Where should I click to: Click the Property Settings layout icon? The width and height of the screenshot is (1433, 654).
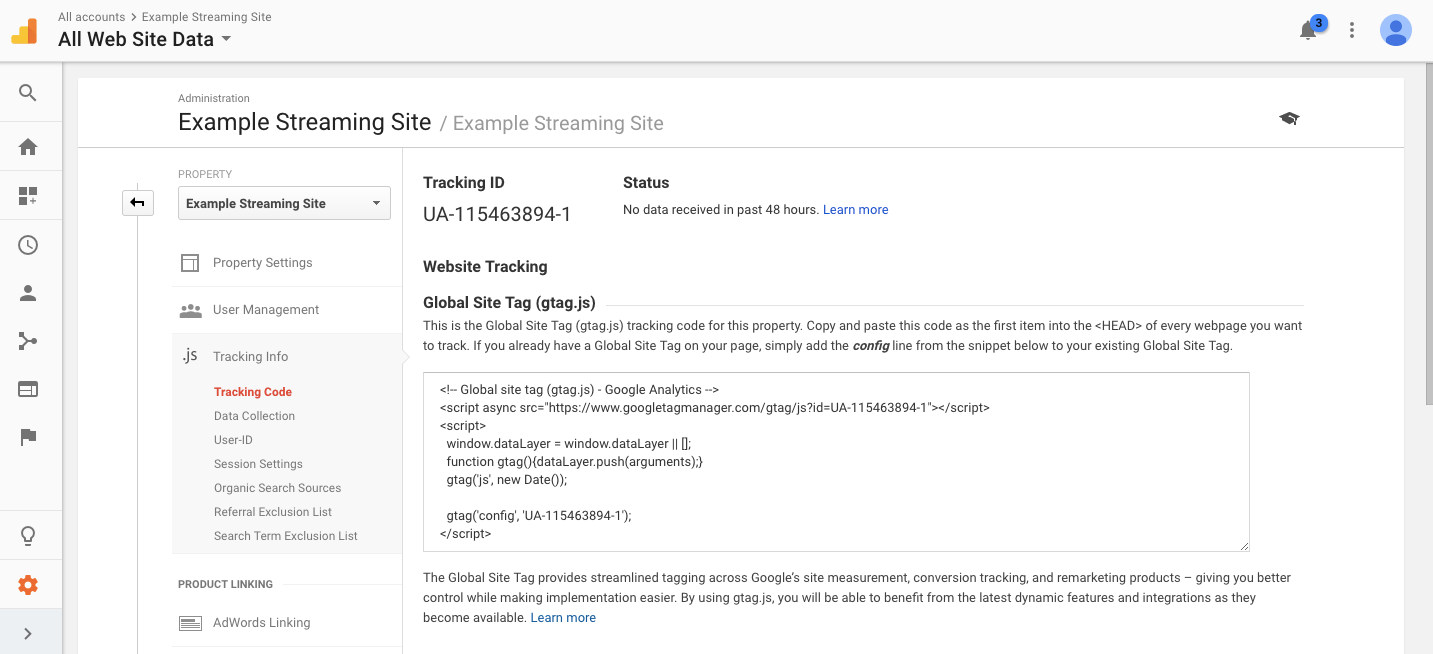(190, 263)
